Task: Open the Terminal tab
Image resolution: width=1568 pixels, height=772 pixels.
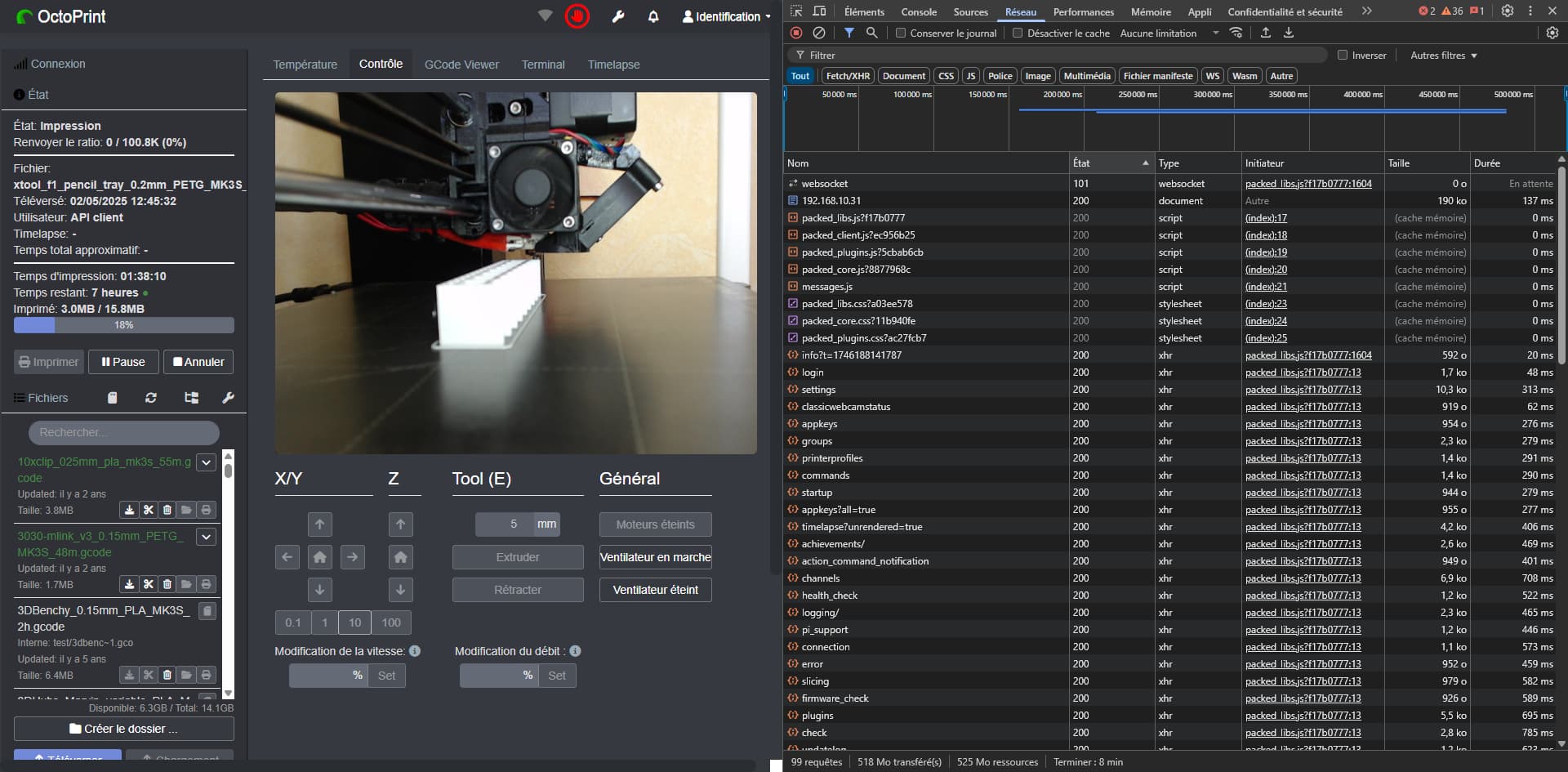Action: tap(543, 65)
